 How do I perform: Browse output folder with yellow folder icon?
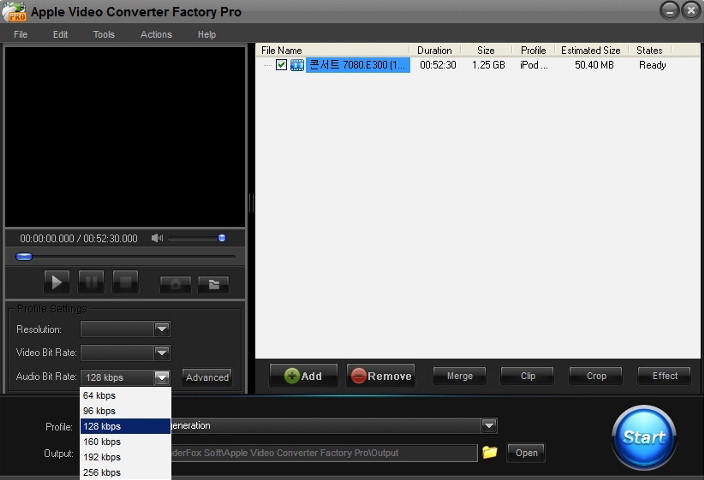point(490,452)
